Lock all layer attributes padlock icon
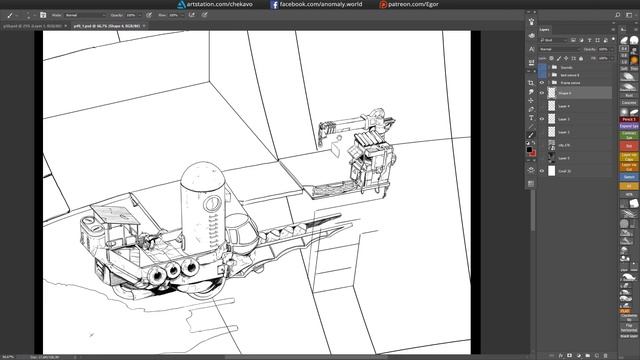 click(581, 58)
